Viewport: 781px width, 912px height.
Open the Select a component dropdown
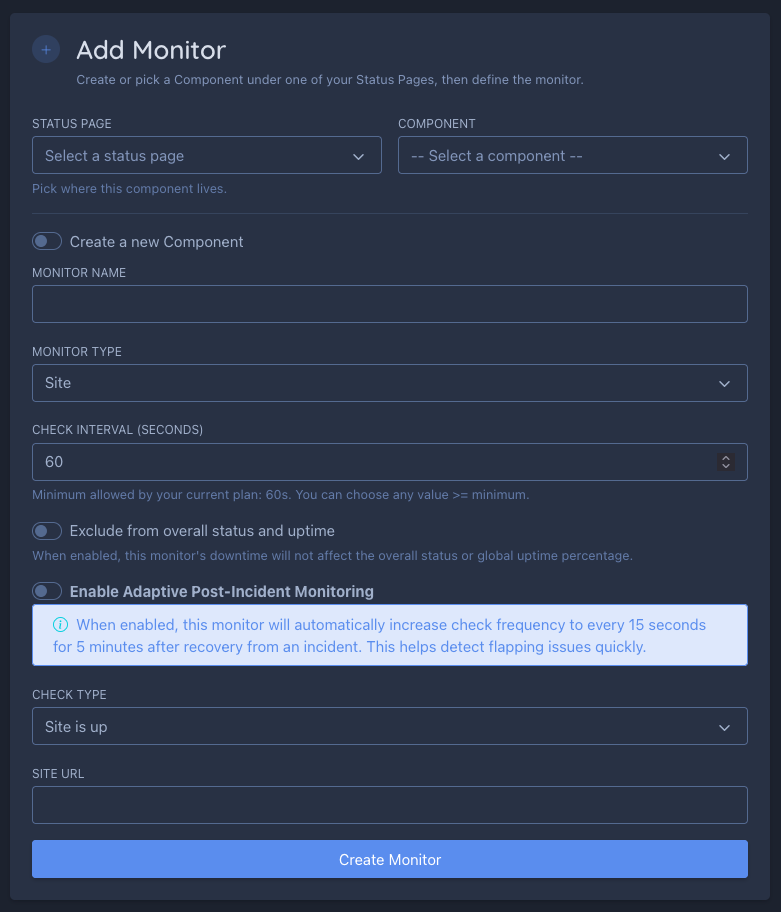click(x=573, y=156)
